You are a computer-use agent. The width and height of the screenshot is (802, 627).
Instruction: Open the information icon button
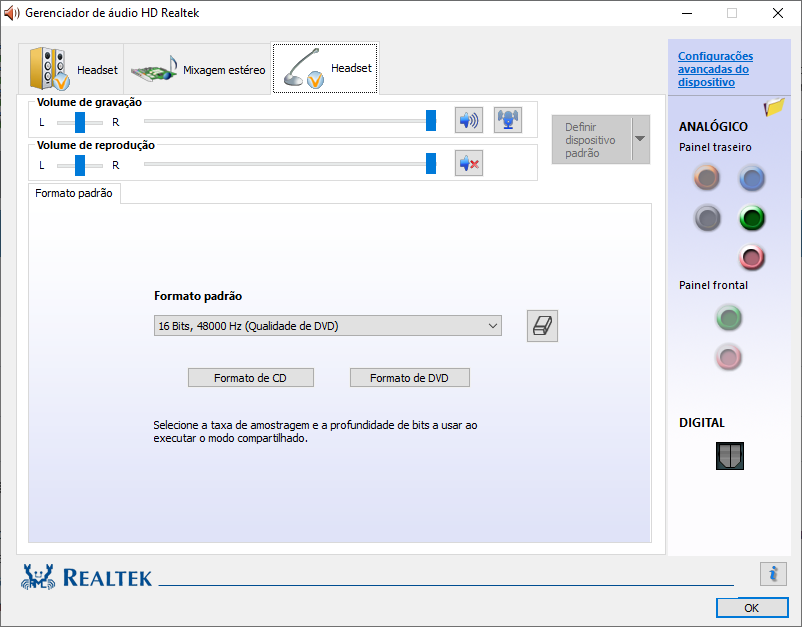[x=773, y=574]
